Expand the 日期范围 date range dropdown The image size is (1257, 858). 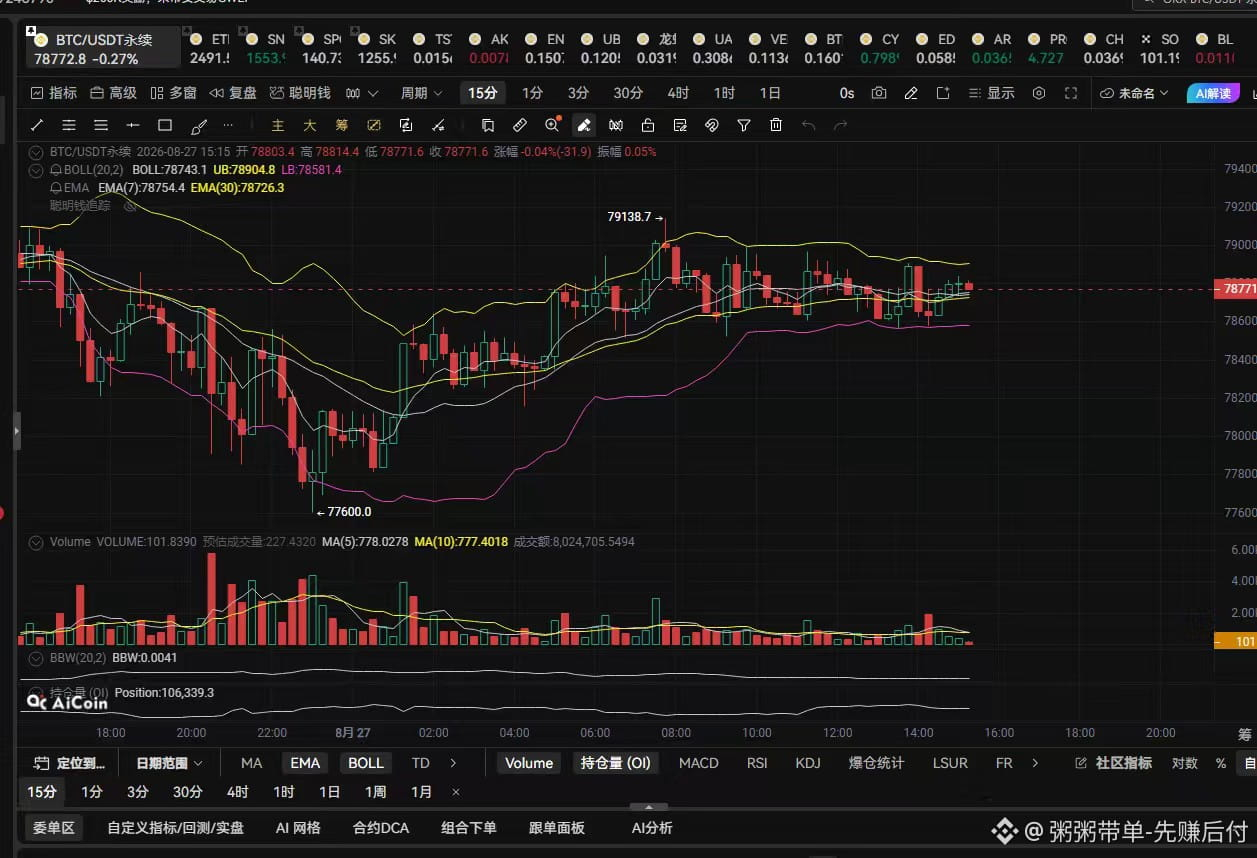169,763
